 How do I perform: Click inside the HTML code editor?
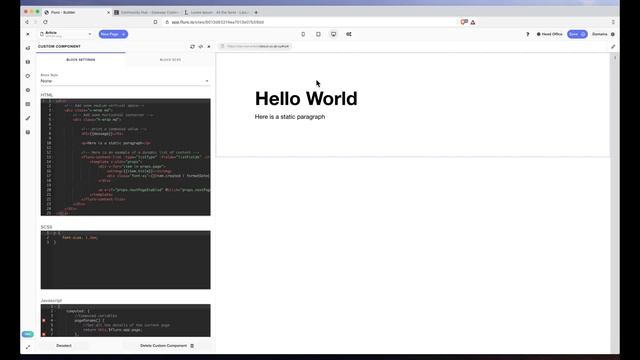(x=126, y=157)
